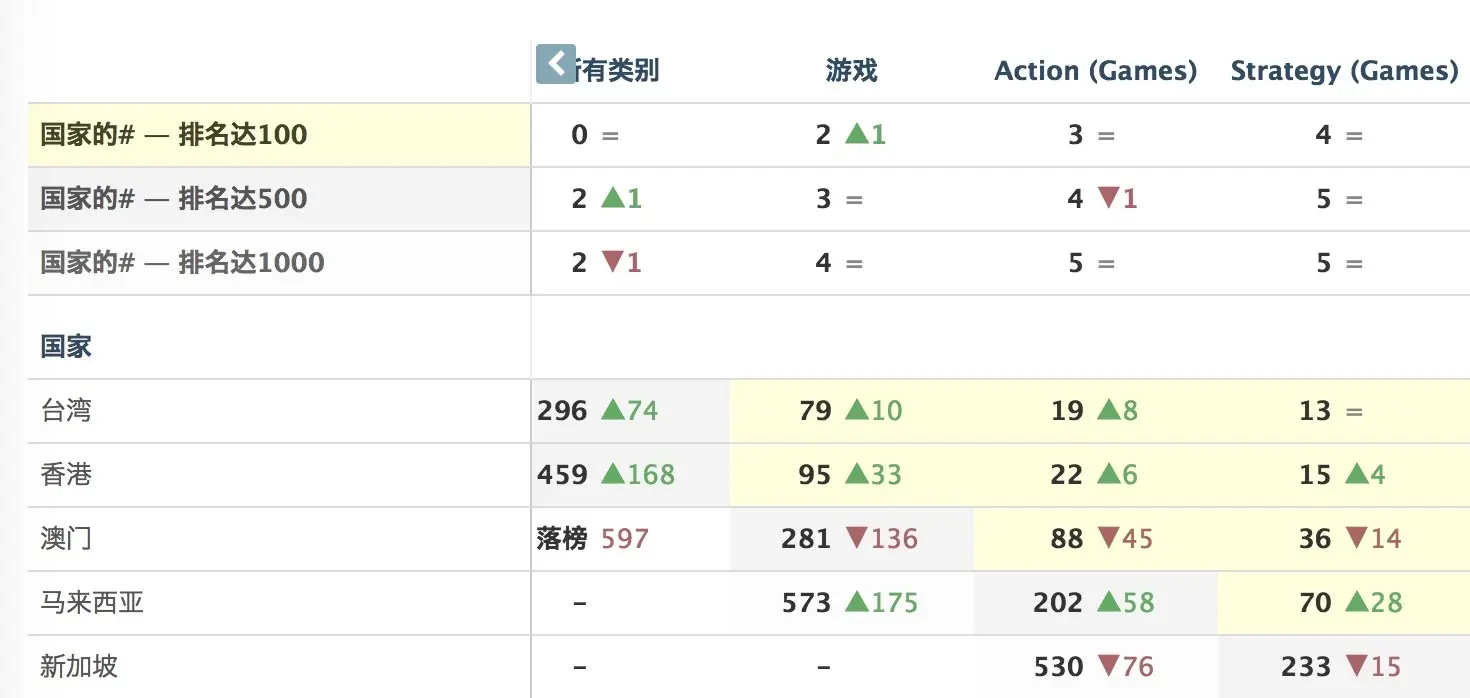
Task: Select the Strategy (Games) column header
Action: pos(1343,71)
